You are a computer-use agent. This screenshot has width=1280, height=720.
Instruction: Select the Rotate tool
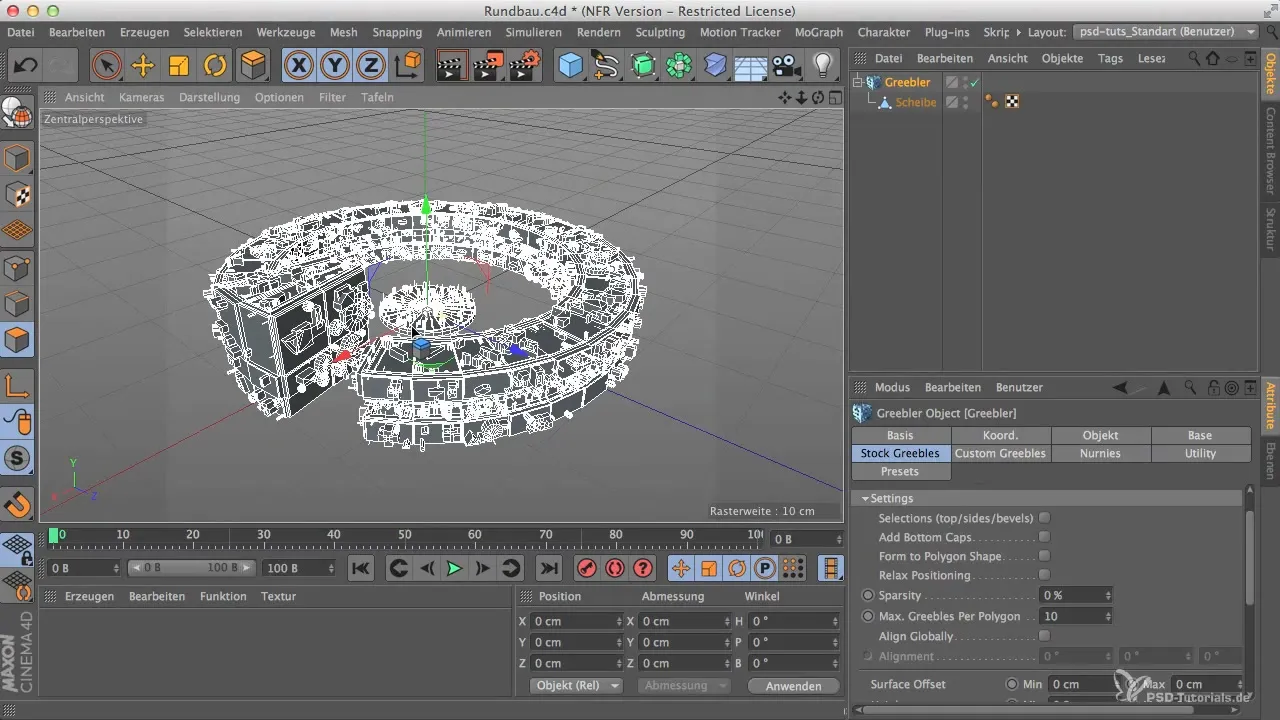(215, 66)
